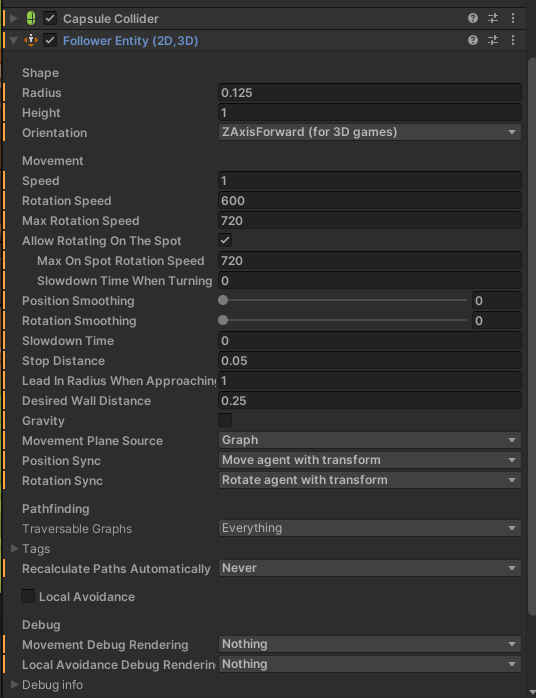Open help for Capsule Collider component
The height and width of the screenshot is (698, 536).
[x=473, y=18]
